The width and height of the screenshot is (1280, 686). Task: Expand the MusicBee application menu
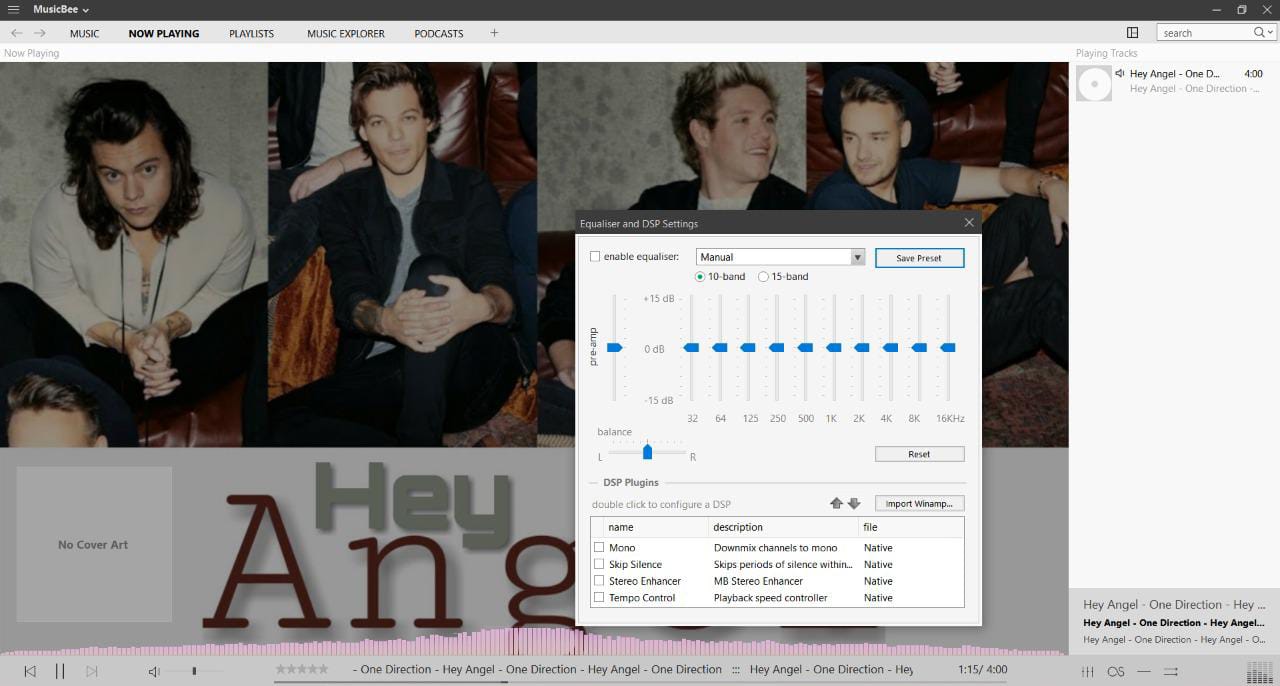(61, 9)
